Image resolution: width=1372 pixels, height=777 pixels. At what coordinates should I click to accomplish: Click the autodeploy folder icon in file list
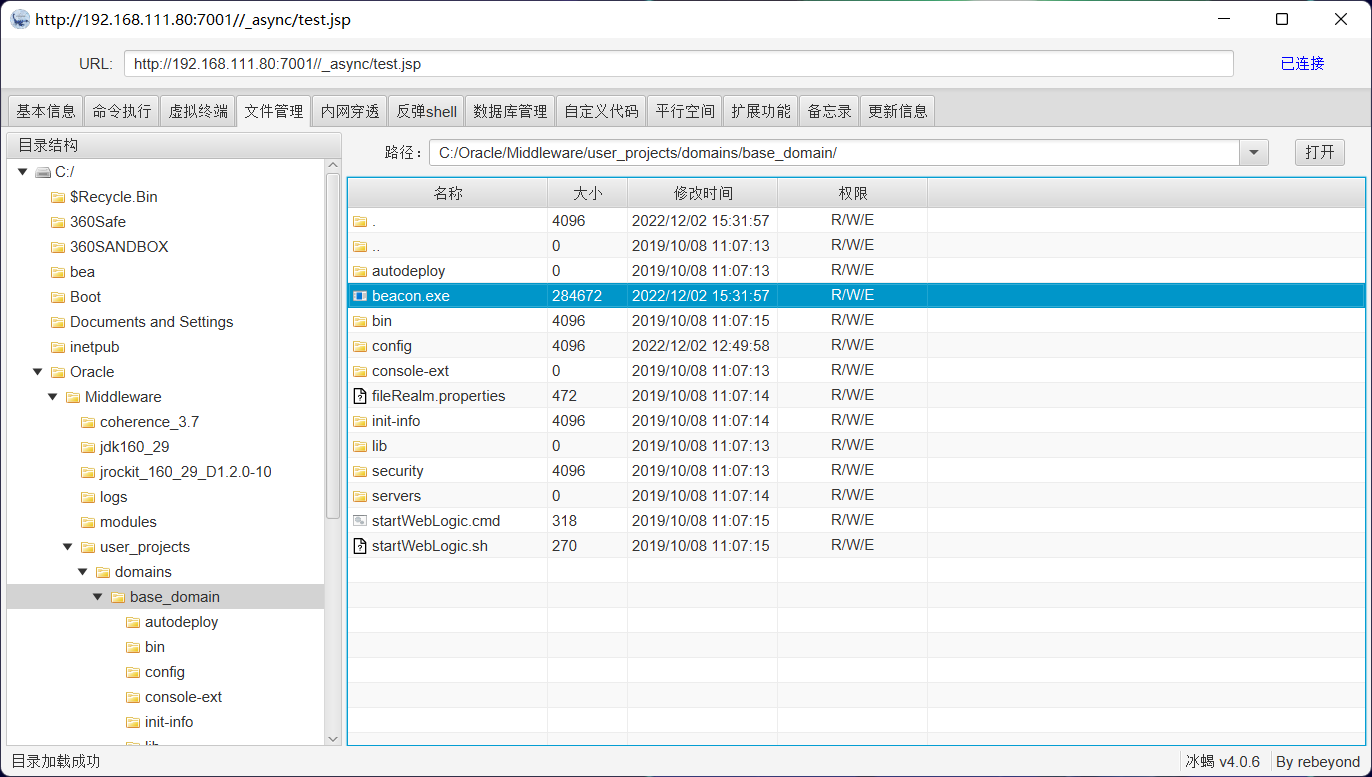(x=360, y=271)
